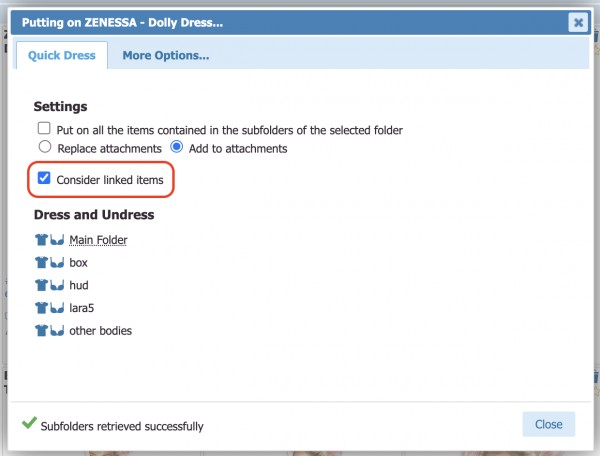Dress the box folder via shirt icon
This screenshot has height=456, width=600.
tap(42, 263)
